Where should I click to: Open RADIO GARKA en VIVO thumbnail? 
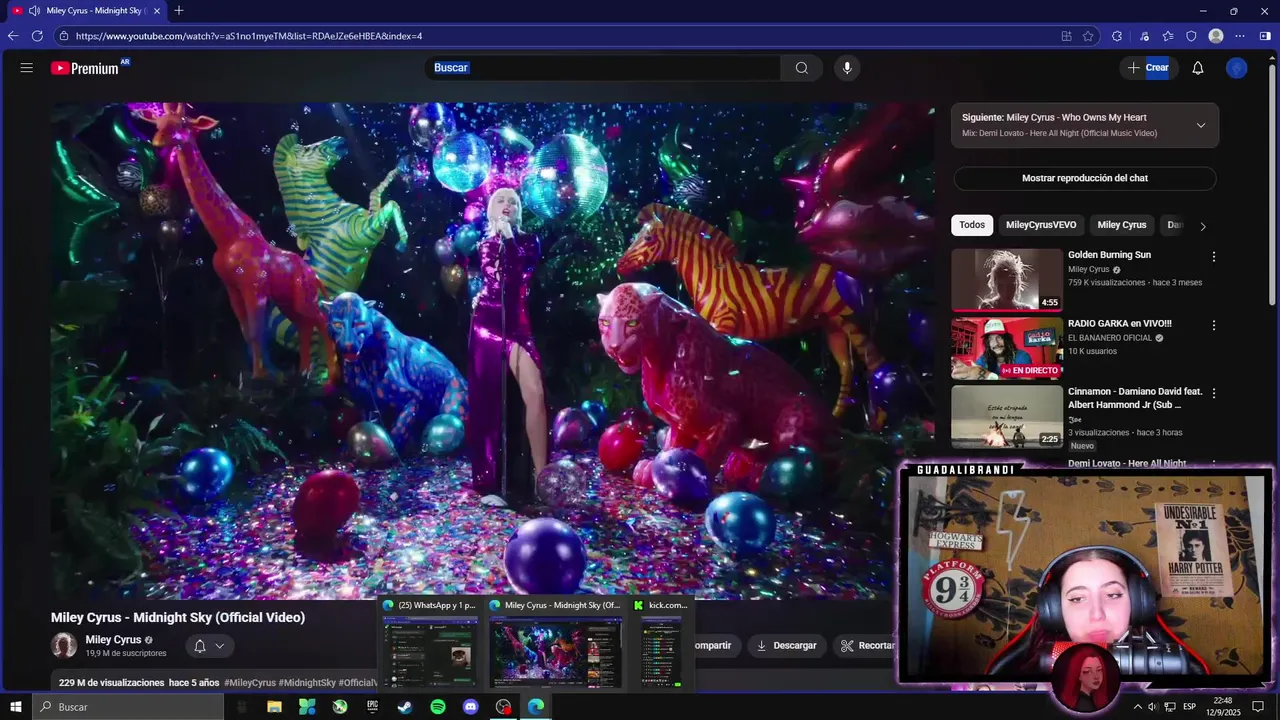tap(1007, 348)
